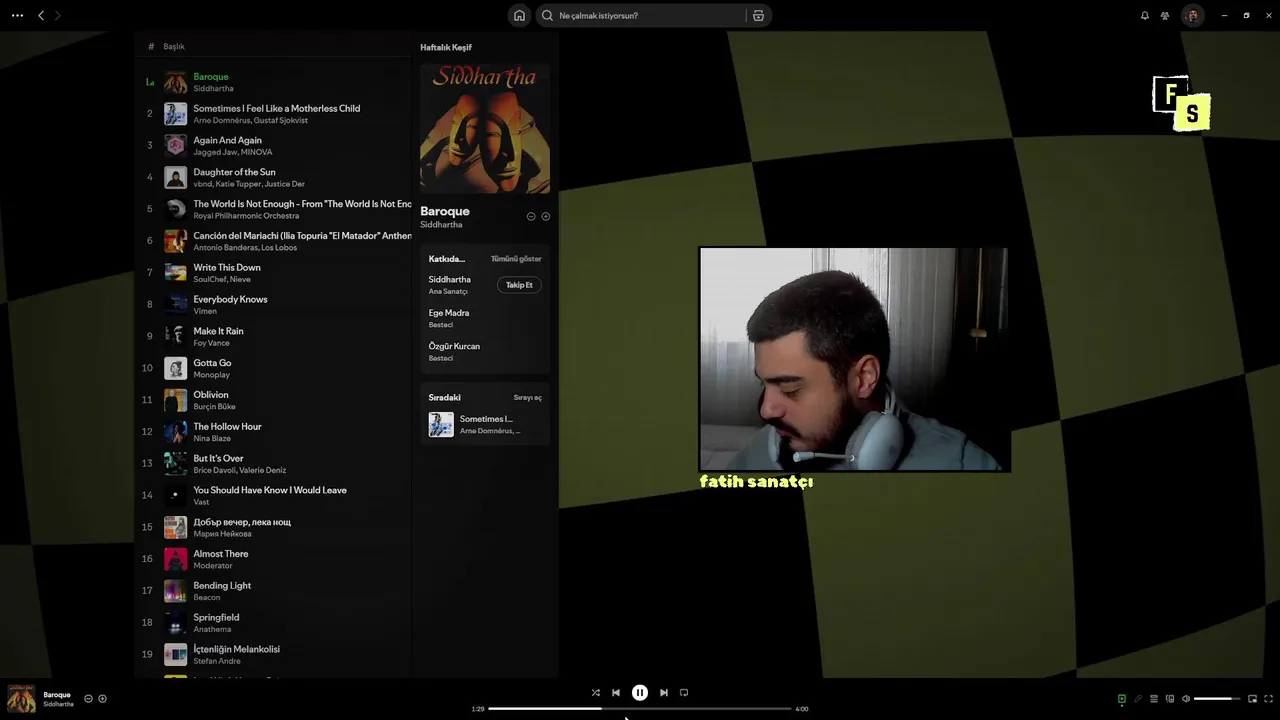Open the Home page
Viewport: 1280px width, 720px height.
click(x=519, y=15)
